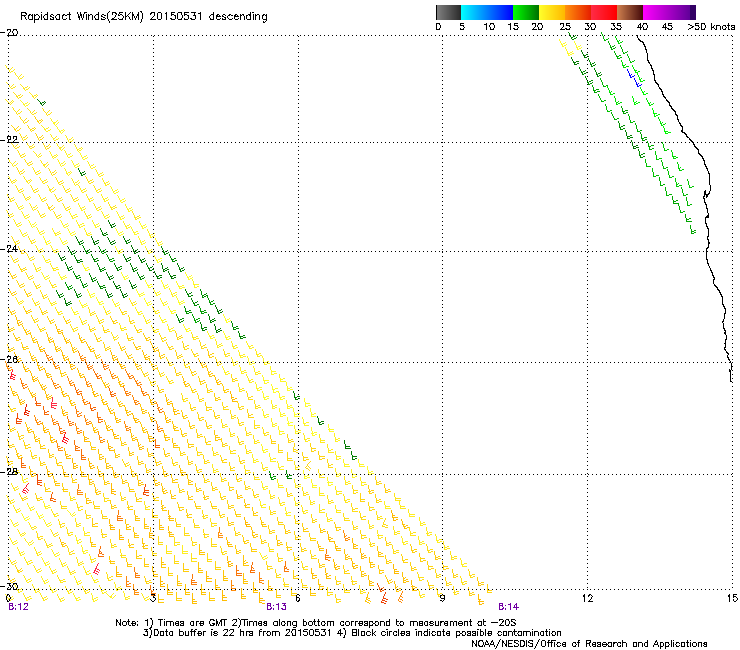Click the 'Note: 1) Times are GMT' line

(x=316, y=623)
